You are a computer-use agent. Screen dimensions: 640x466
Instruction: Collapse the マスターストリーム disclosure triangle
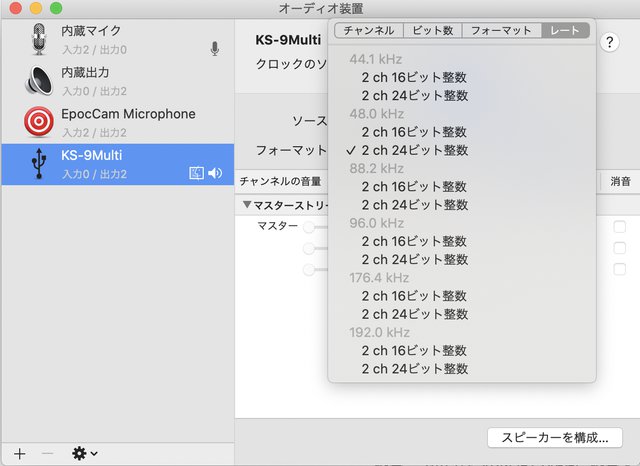246,205
